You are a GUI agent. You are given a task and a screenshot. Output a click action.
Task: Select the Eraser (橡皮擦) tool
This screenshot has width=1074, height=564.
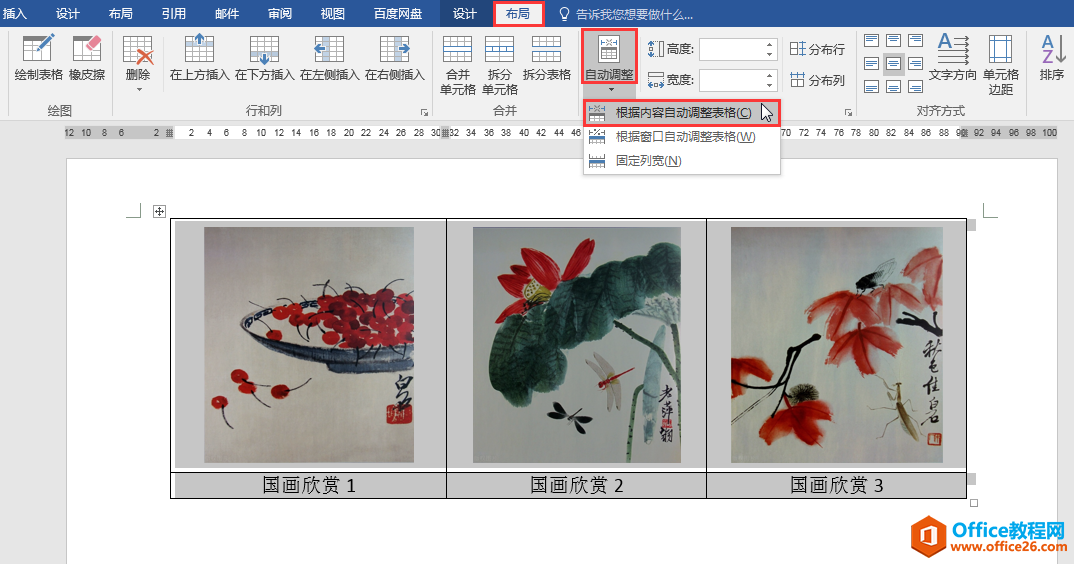tap(87, 58)
